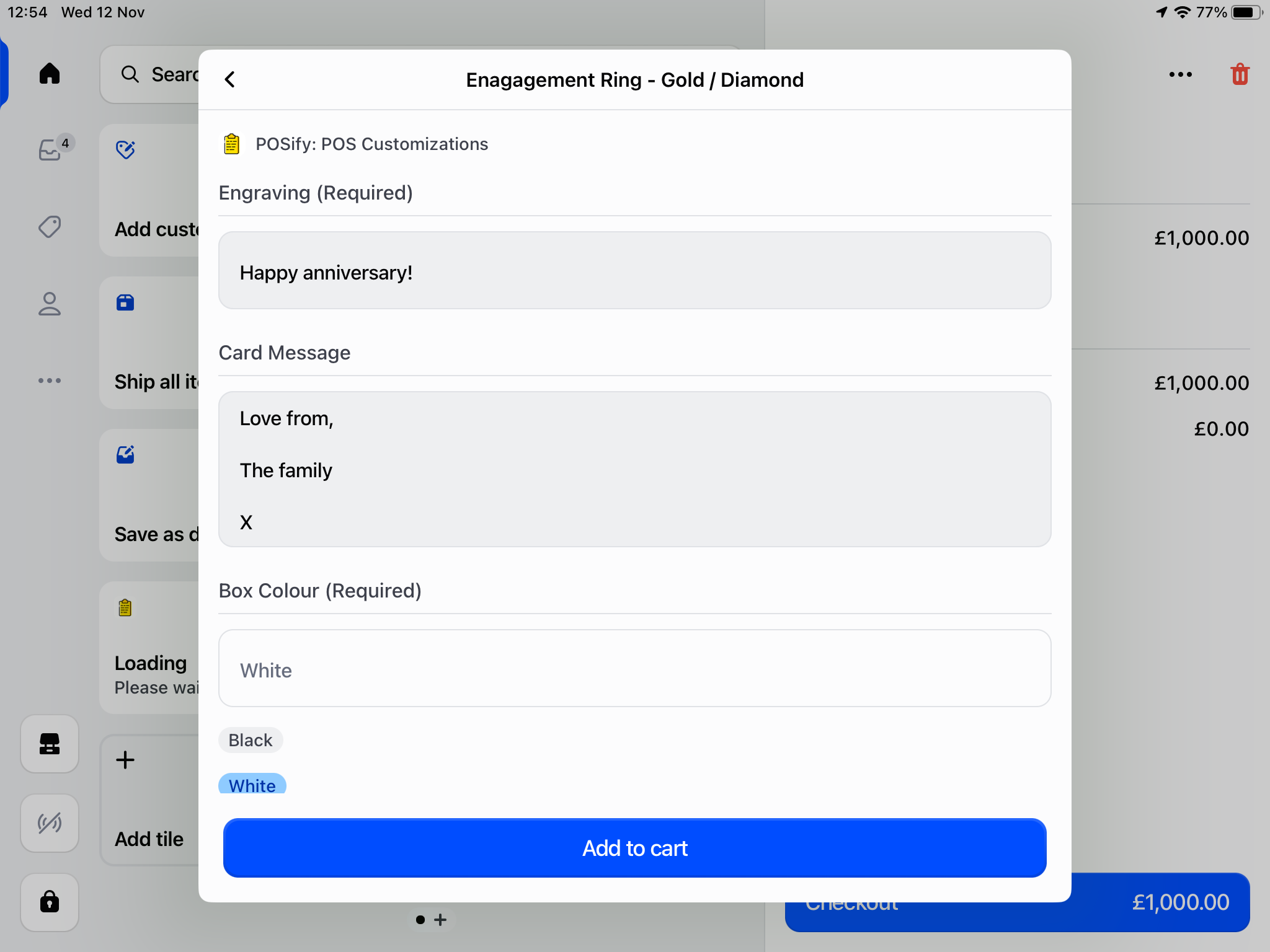Tap the connectivity status icon in the sidebar
This screenshot has height=952, width=1270.
tap(50, 823)
